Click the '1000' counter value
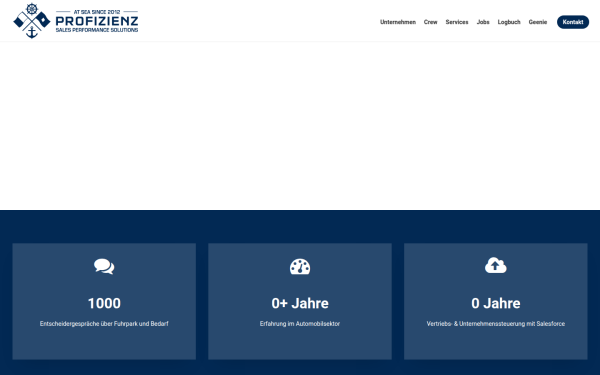600x375 pixels. tap(104, 303)
